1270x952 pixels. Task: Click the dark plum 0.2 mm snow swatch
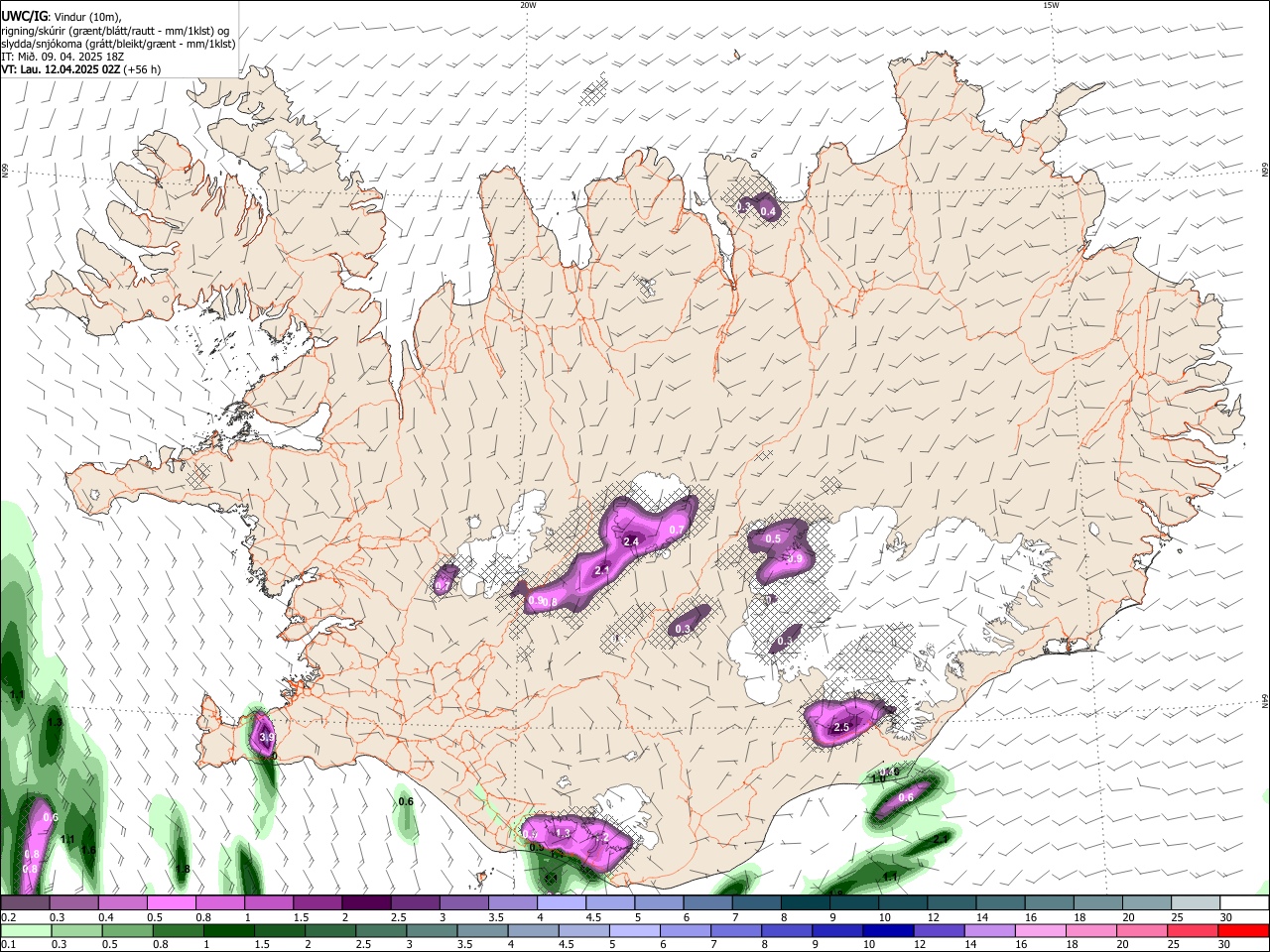pyautogui.click(x=26, y=903)
